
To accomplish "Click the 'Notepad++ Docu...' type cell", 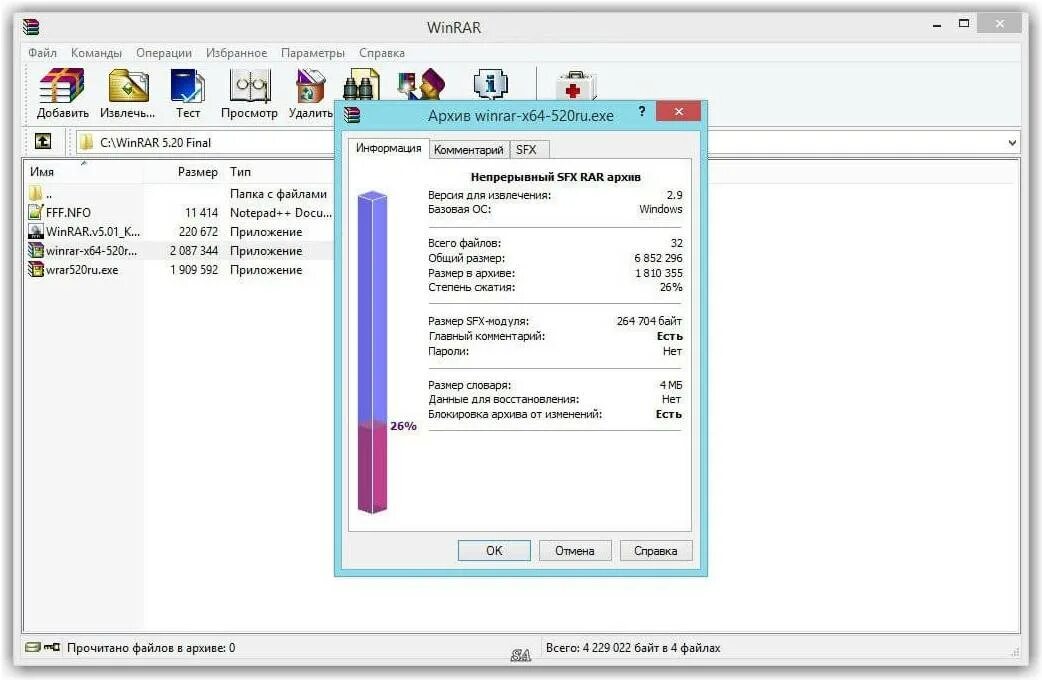I will (280, 213).
